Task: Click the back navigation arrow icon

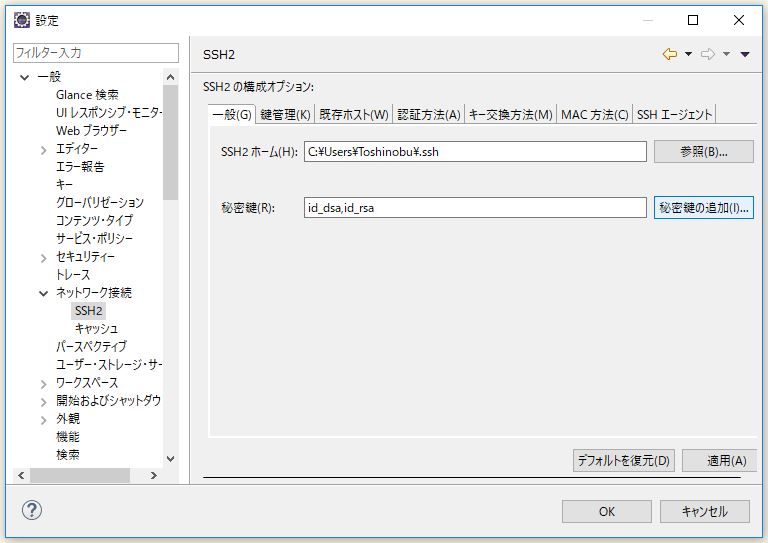Action: (670, 54)
